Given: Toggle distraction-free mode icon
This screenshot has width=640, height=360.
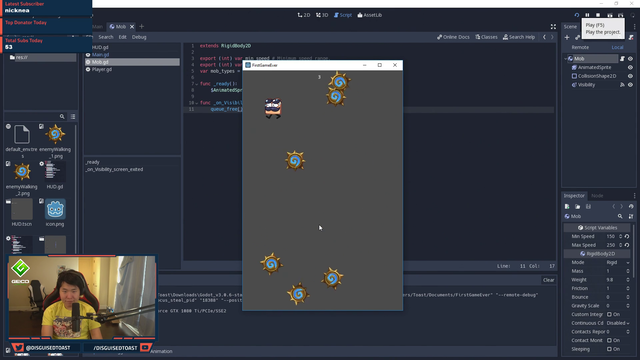Looking at the screenshot, I should click(553, 27).
